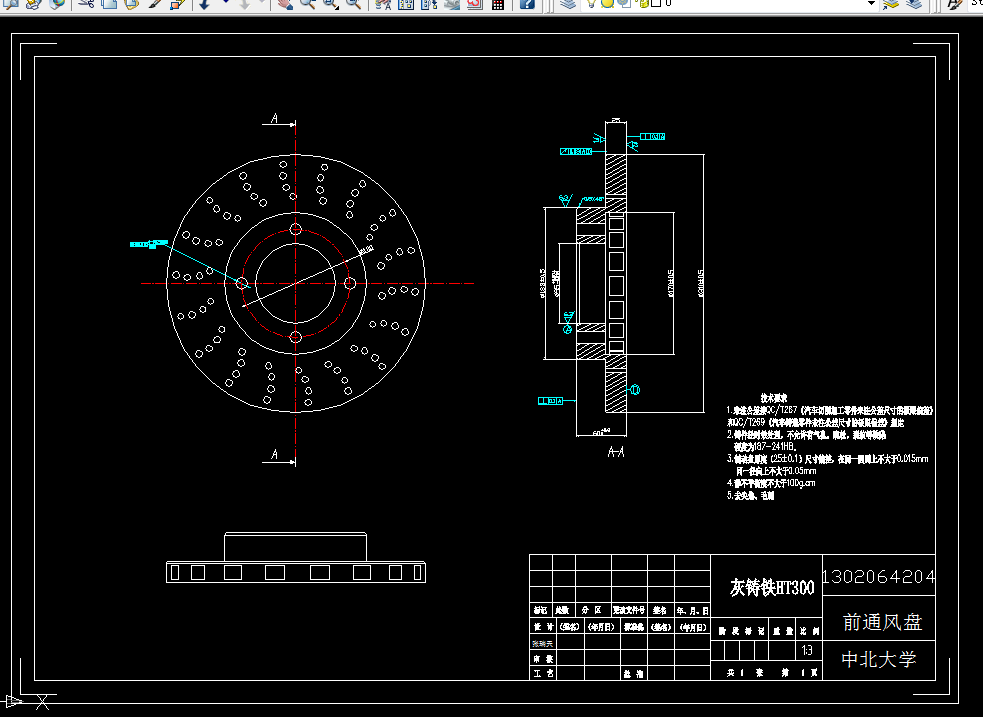Screen dimensions: 983x717
Task: Open the Block Editor tool
Action: (x=177, y=3)
